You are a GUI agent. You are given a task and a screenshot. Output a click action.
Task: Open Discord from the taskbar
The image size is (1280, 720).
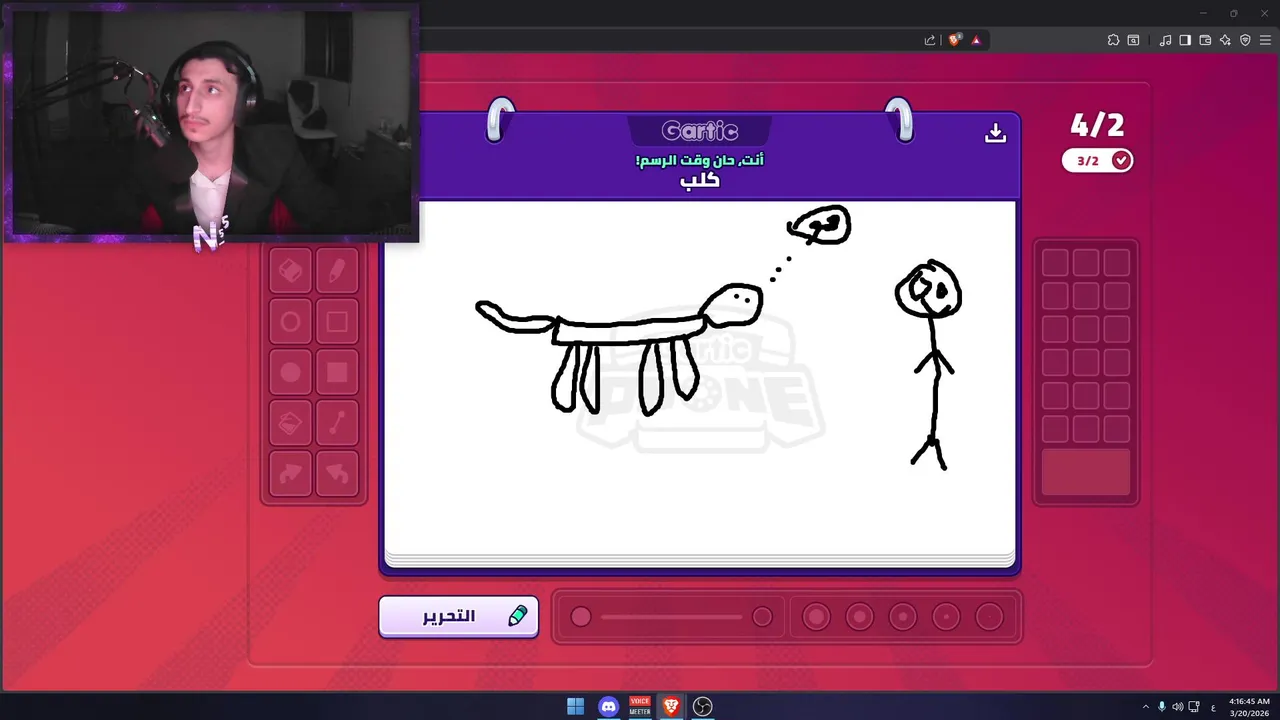[608, 706]
